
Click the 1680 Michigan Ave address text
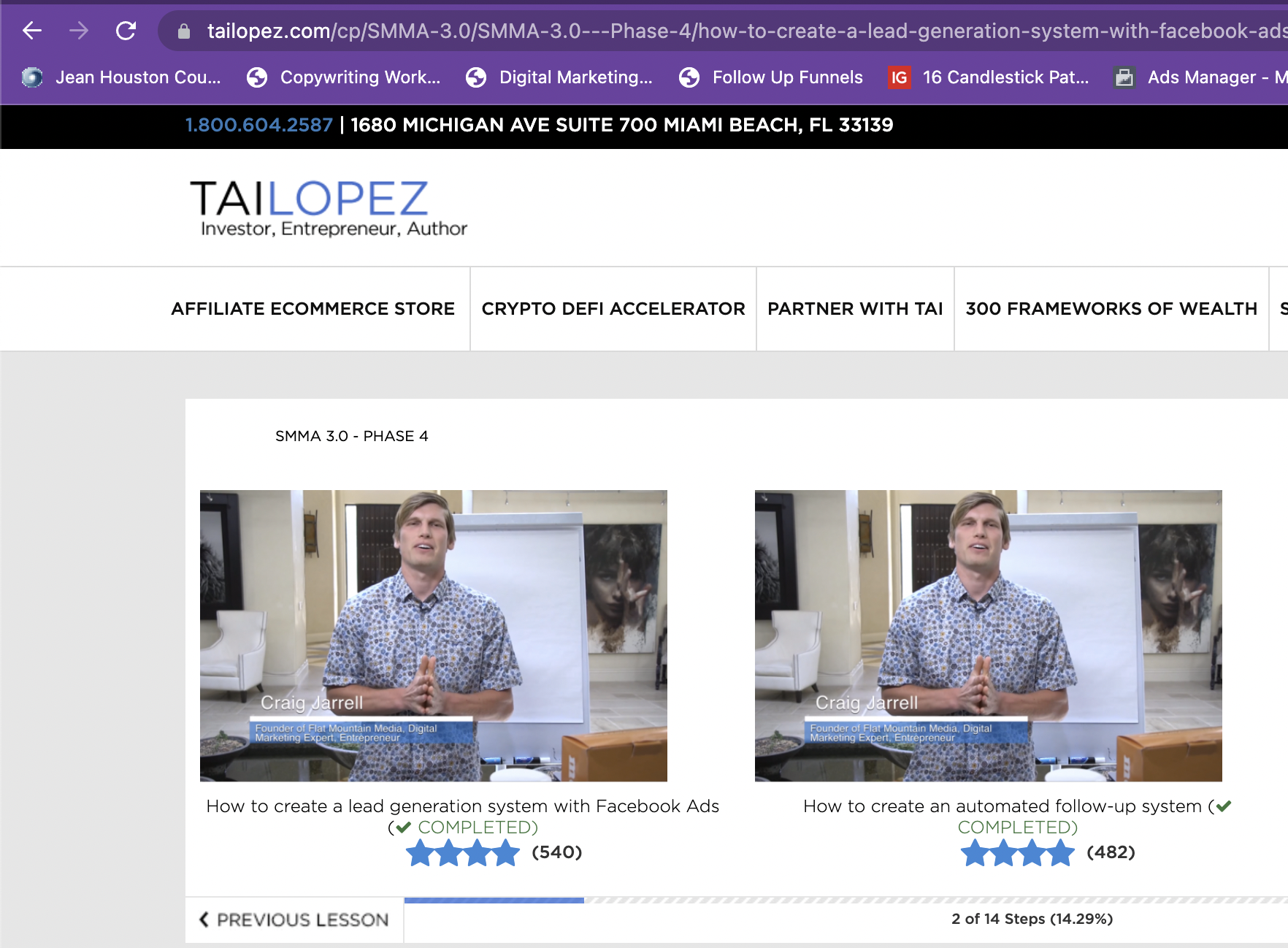[621, 125]
